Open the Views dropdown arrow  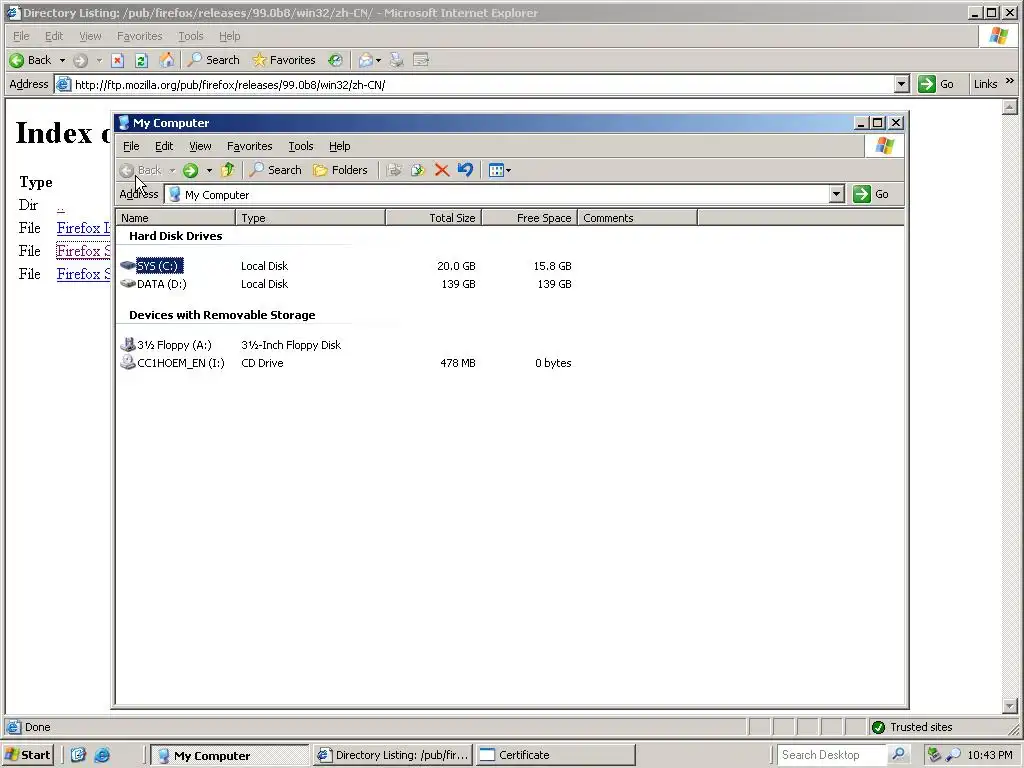[509, 171]
